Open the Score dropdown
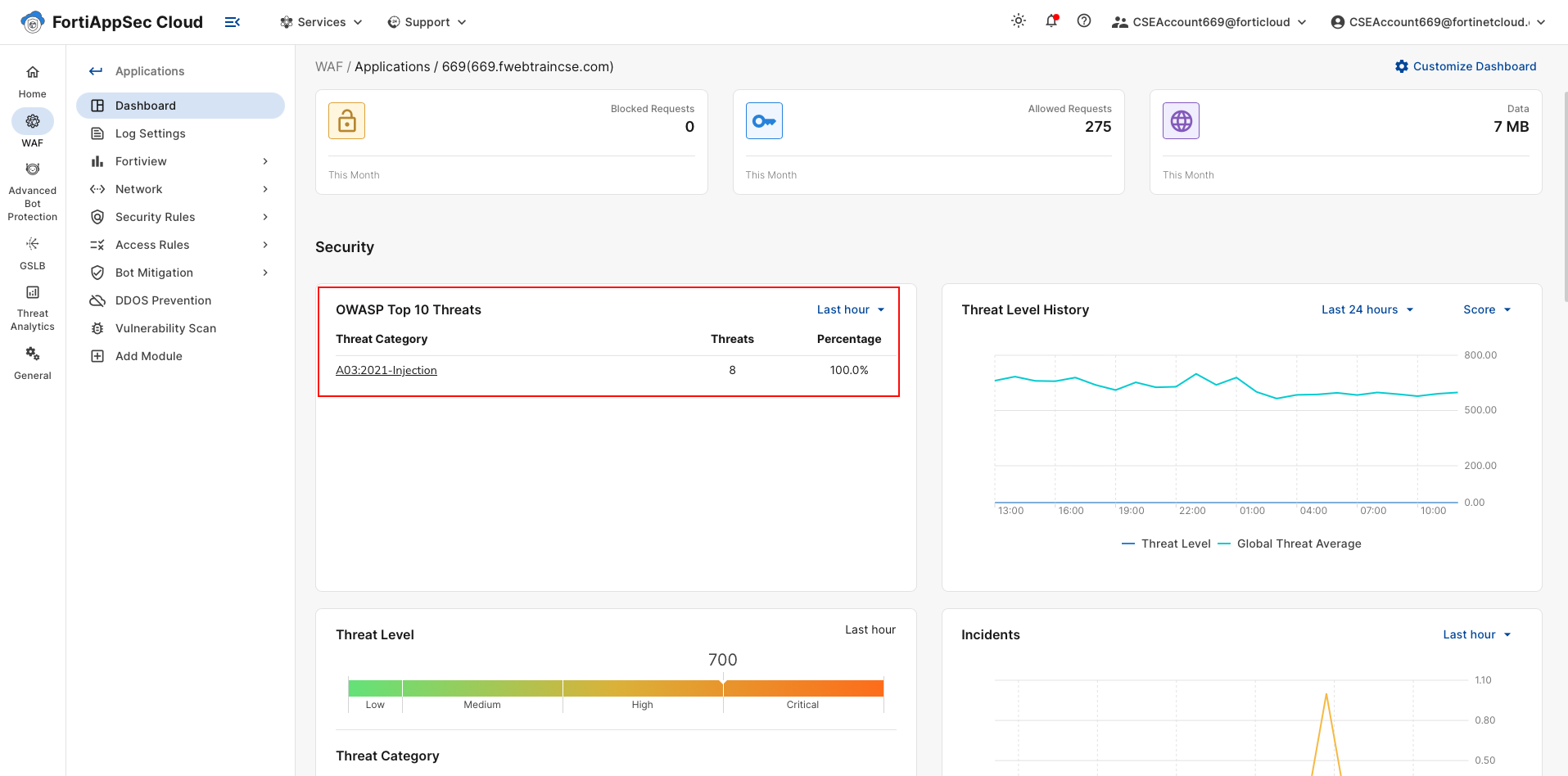Viewport: 1568px width, 776px height. pos(1487,309)
